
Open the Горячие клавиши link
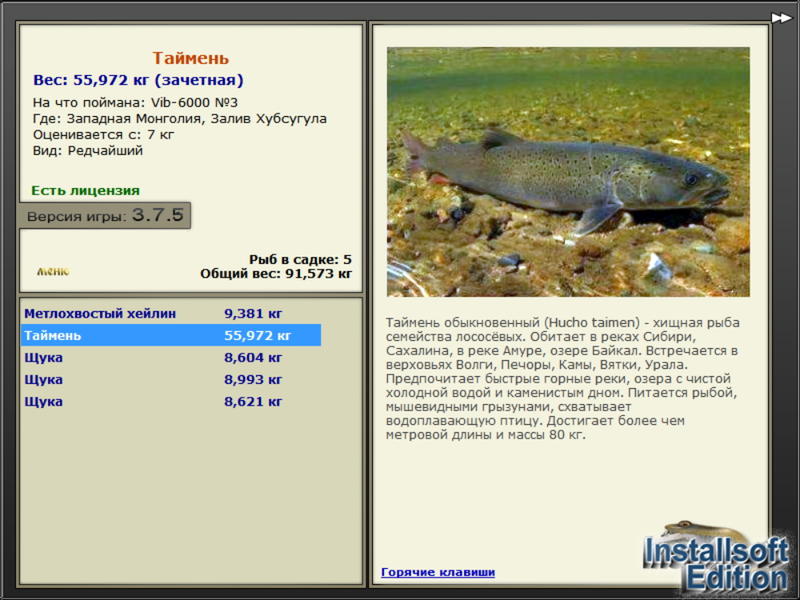click(x=438, y=572)
